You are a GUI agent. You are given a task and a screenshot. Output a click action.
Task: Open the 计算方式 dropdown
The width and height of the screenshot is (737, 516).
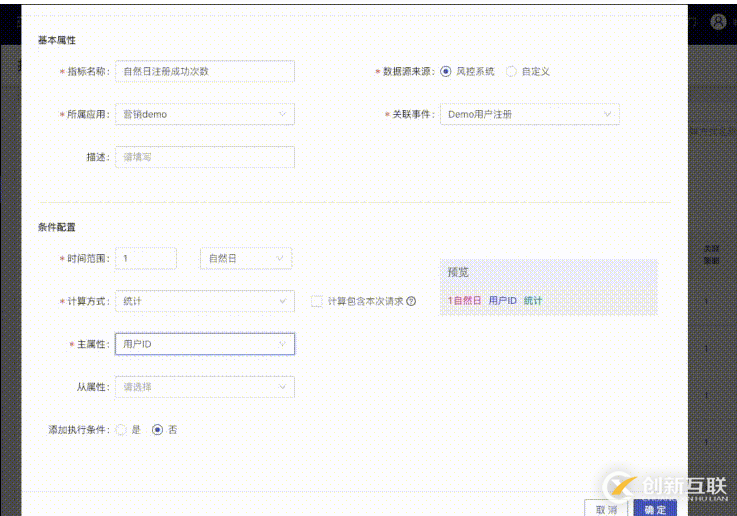coord(205,301)
